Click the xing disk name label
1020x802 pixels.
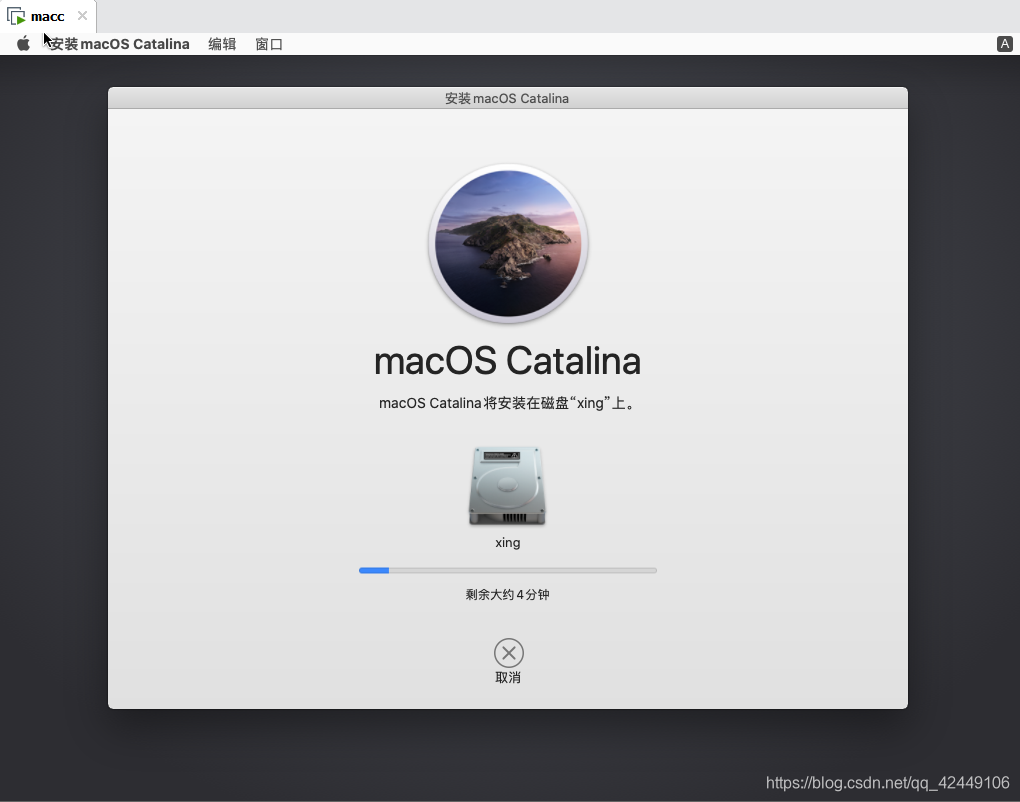click(x=507, y=542)
